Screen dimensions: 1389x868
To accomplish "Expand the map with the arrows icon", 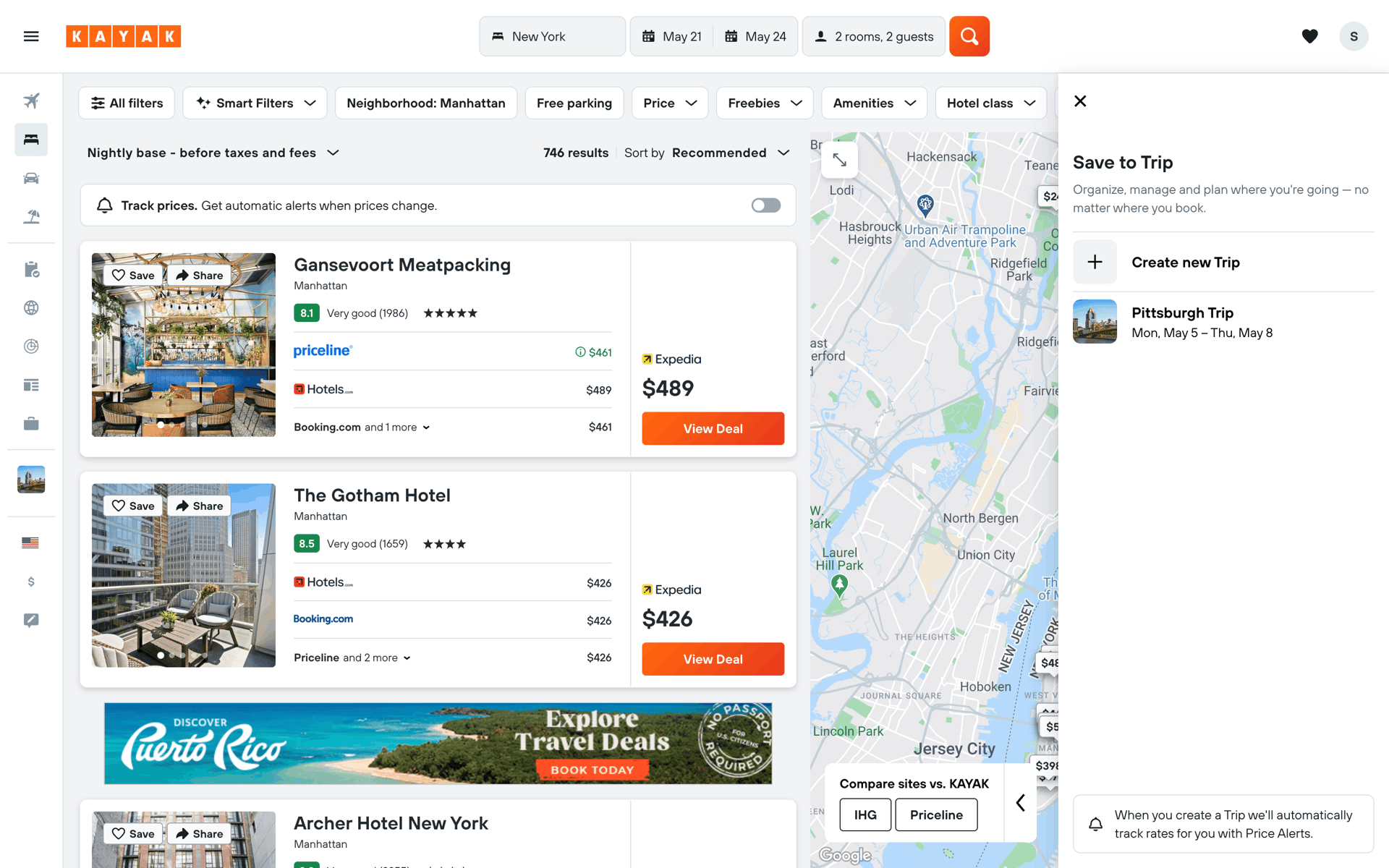I will tap(839, 160).
